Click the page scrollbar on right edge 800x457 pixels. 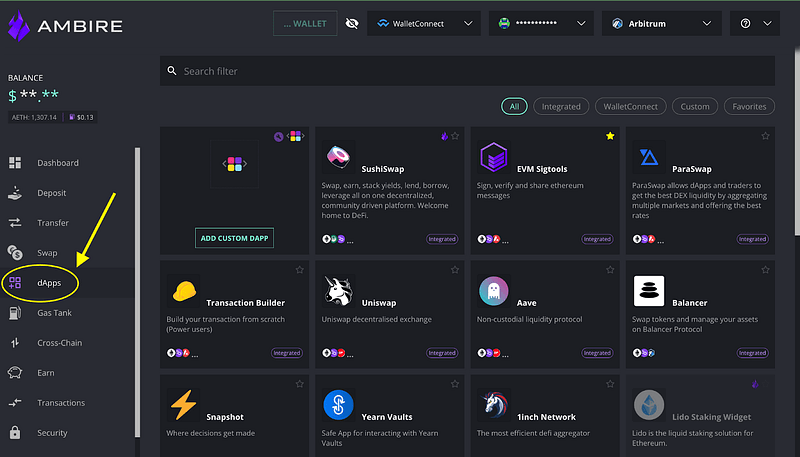pyautogui.click(x=797, y=142)
